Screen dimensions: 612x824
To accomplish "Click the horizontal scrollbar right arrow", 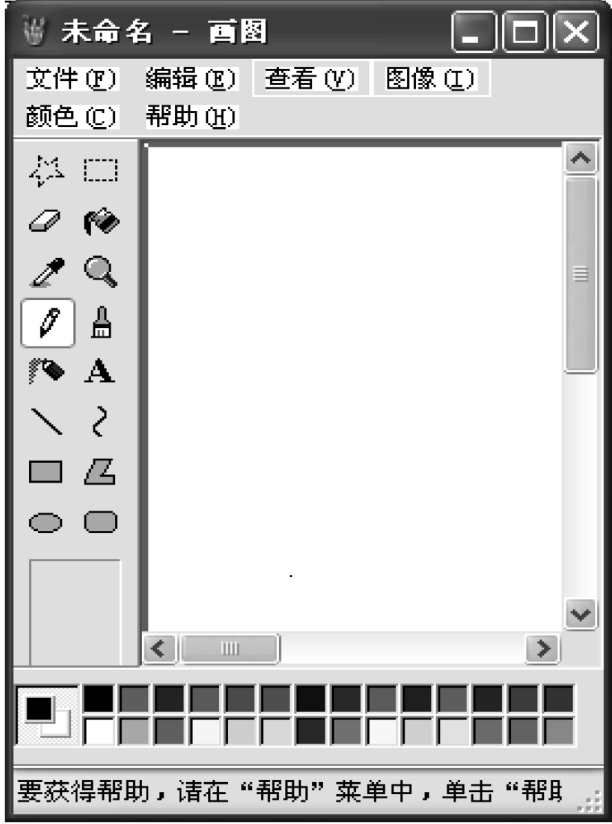I will [x=543, y=648].
